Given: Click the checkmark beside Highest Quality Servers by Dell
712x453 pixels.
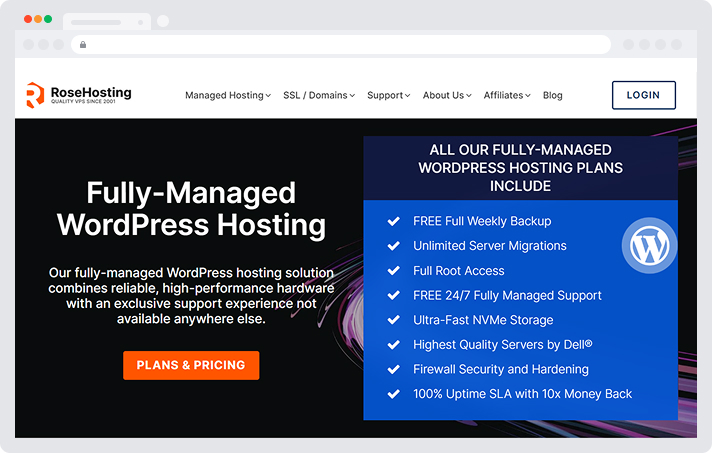Looking at the screenshot, I should coord(393,345).
